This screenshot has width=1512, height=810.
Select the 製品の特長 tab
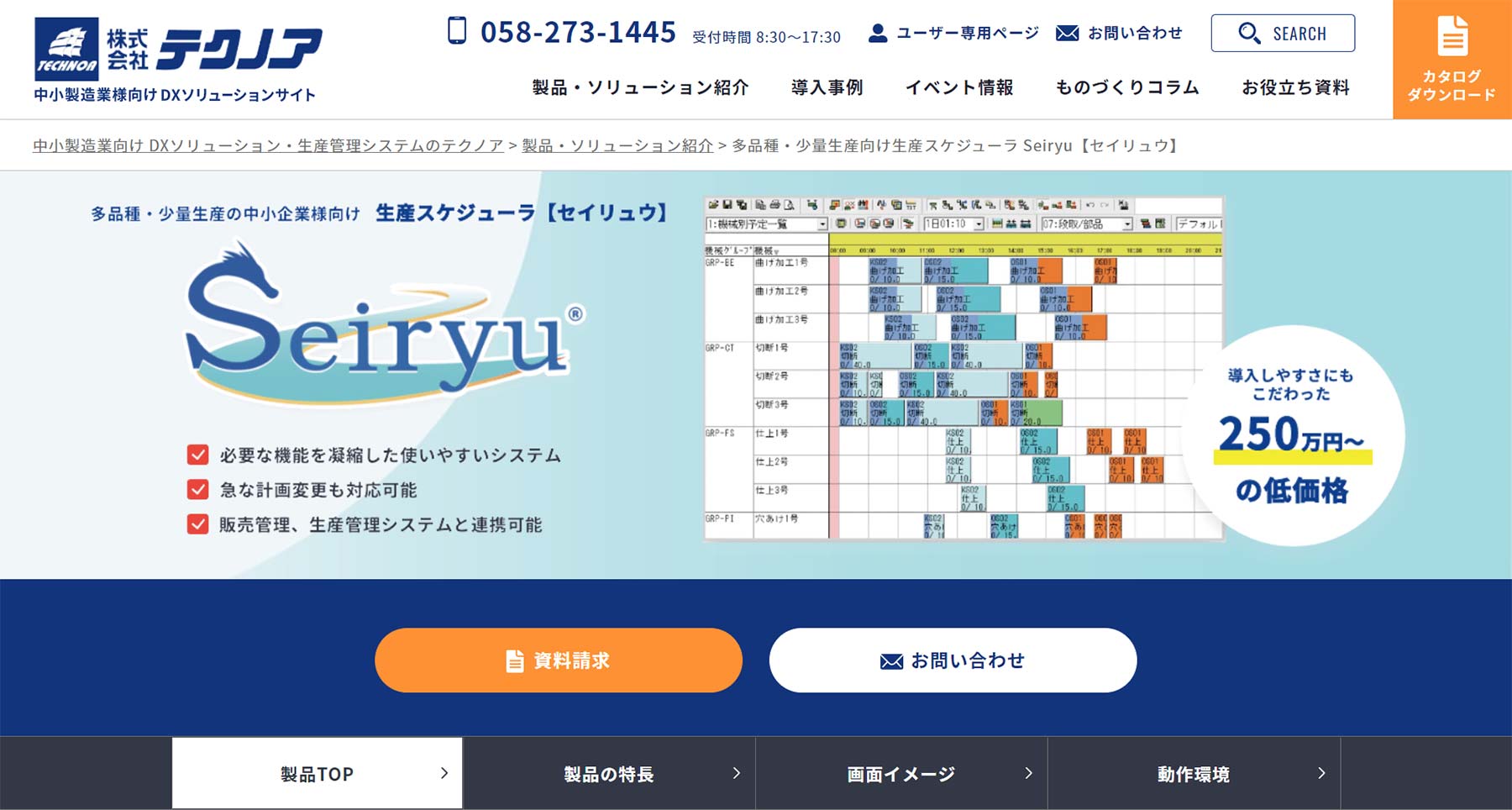(x=609, y=773)
